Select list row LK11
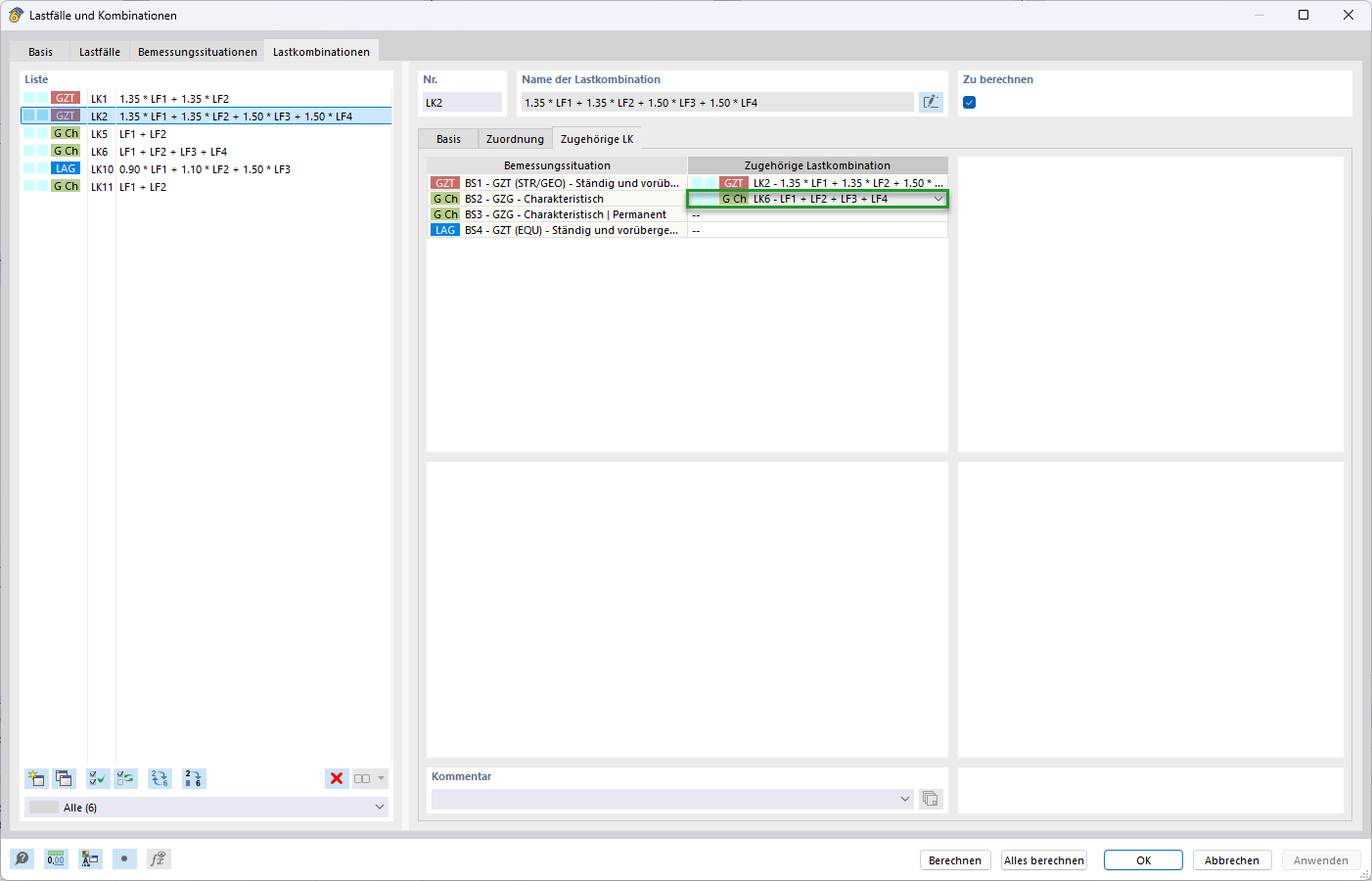Image resolution: width=1372 pixels, height=881 pixels. coord(206,187)
